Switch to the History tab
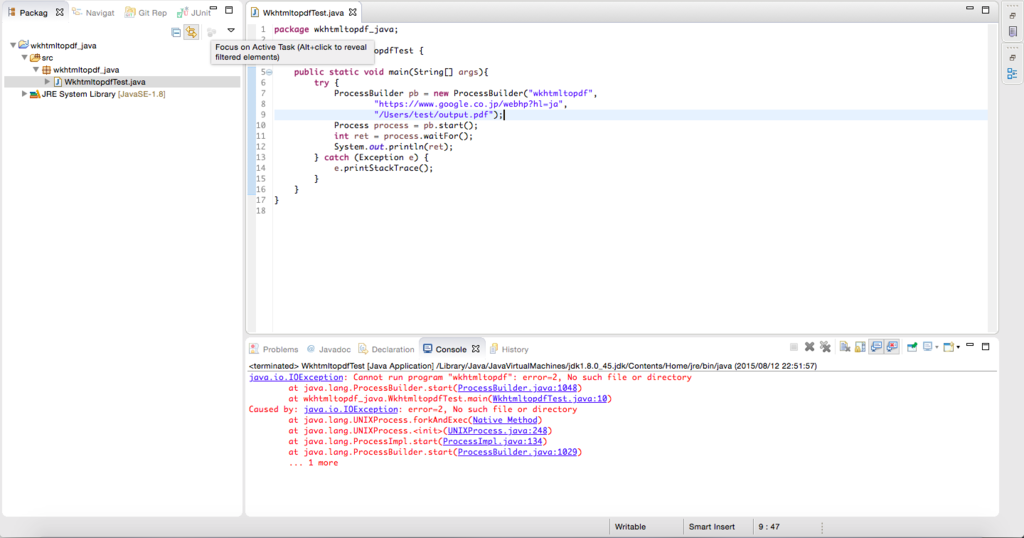 [x=509, y=349]
